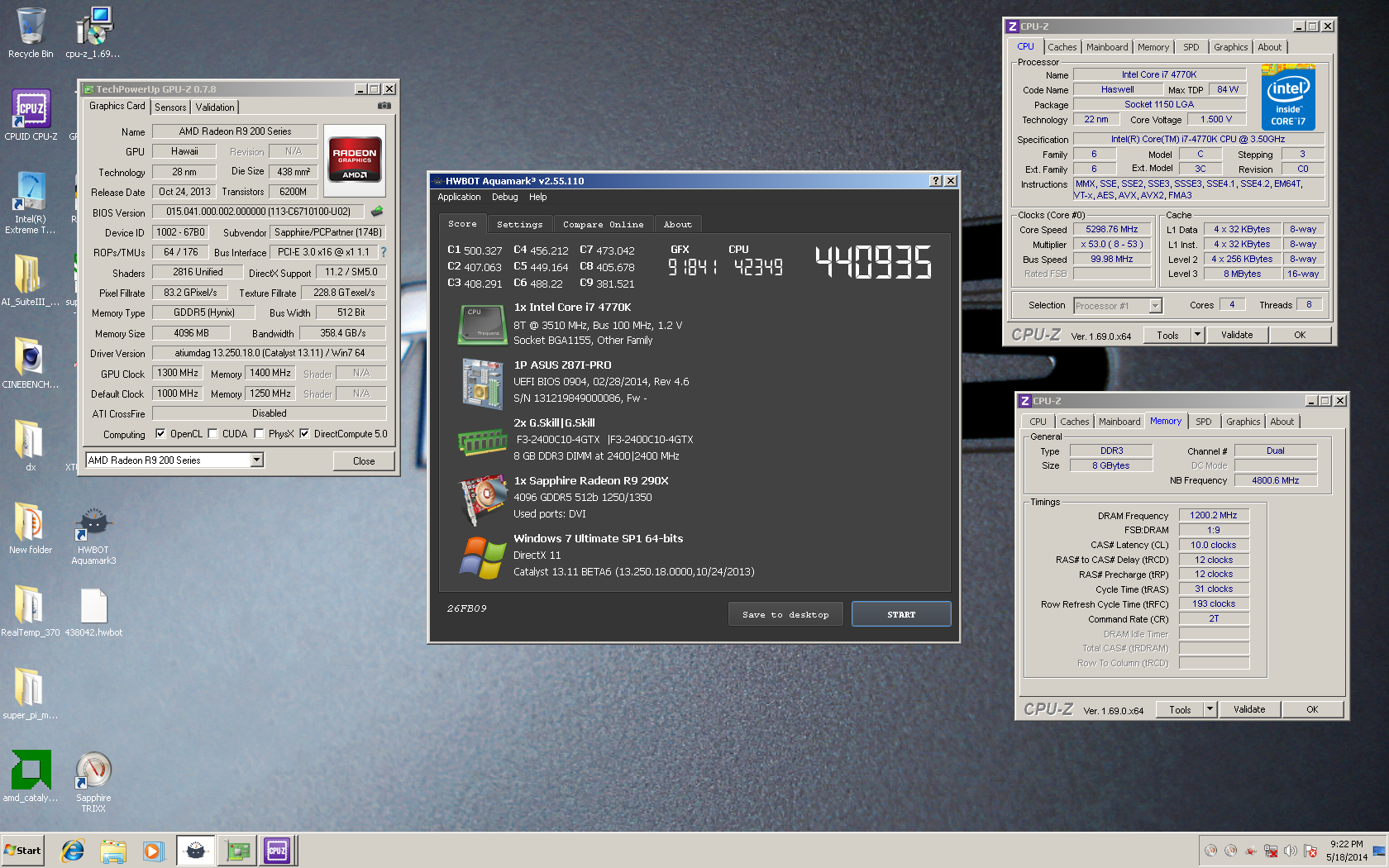This screenshot has width=1389, height=868.
Task: Toggle the OpenCL checkbox in GPU-Z
Action: [x=160, y=433]
